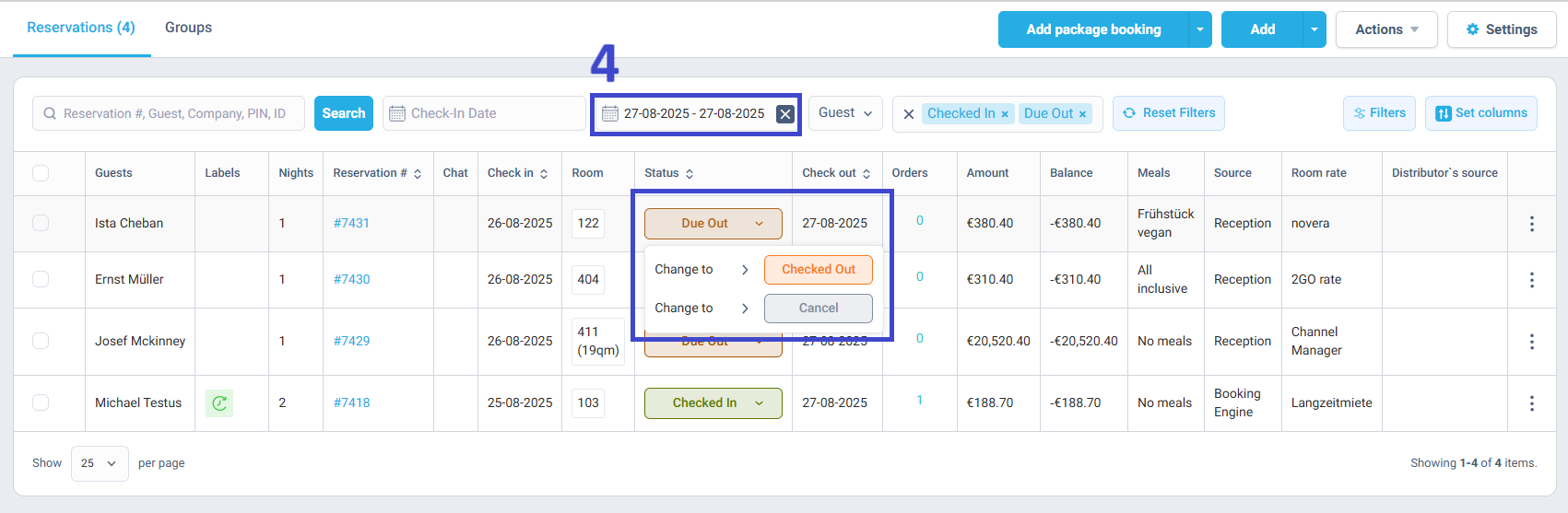Click the reservation search input field
The image size is (1568, 513).
(169, 113)
